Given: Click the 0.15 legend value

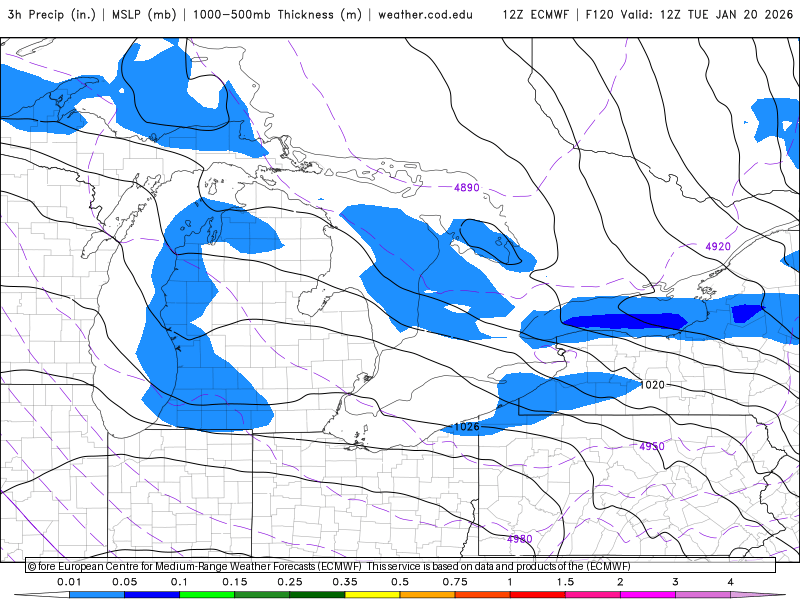Looking at the screenshot, I should 235,582.
